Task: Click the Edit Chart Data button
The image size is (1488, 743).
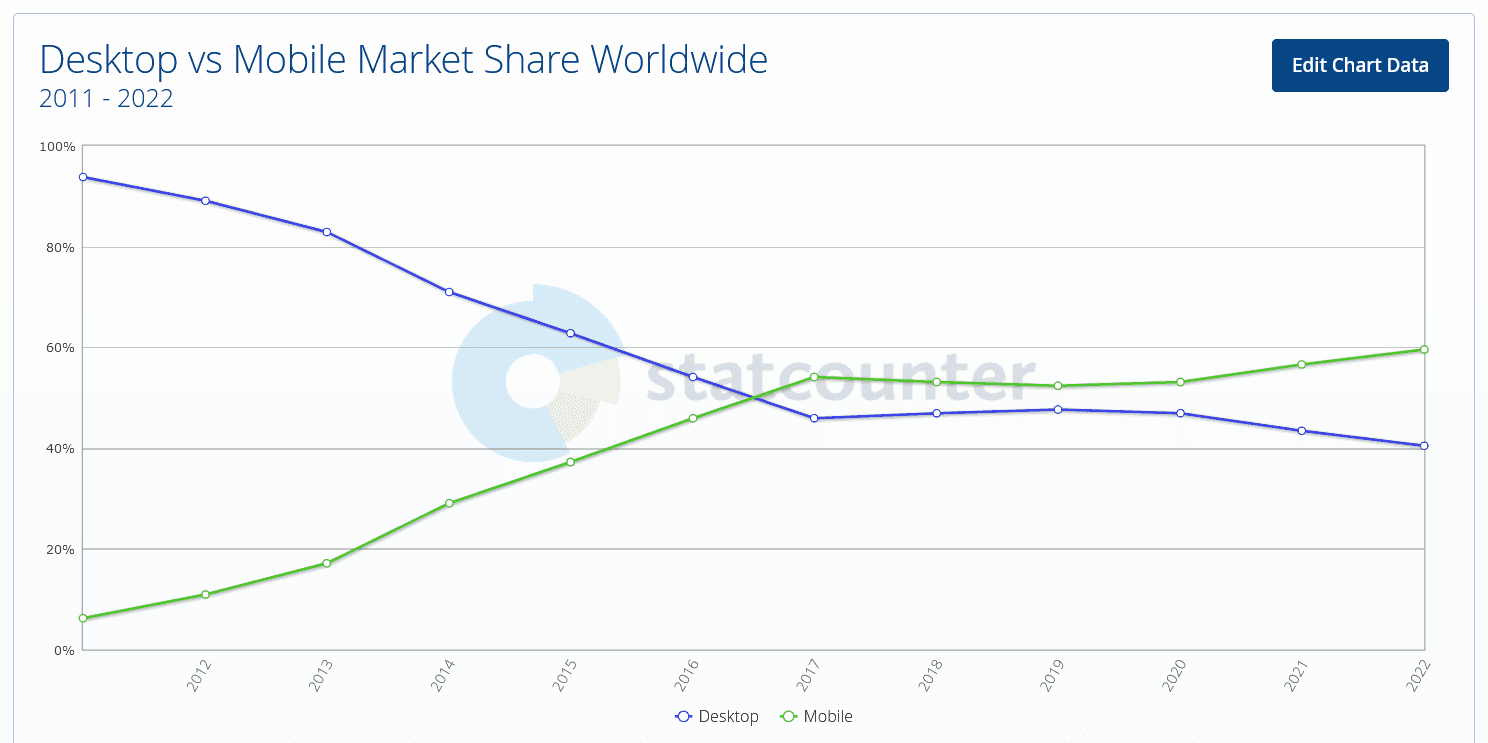Action: pos(1359,66)
